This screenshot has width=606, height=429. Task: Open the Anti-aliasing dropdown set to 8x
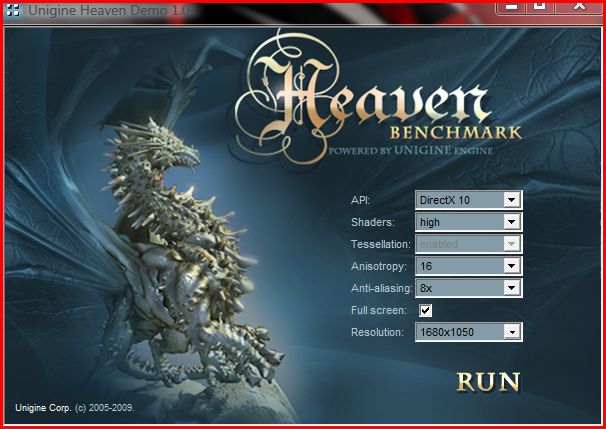tap(469, 288)
